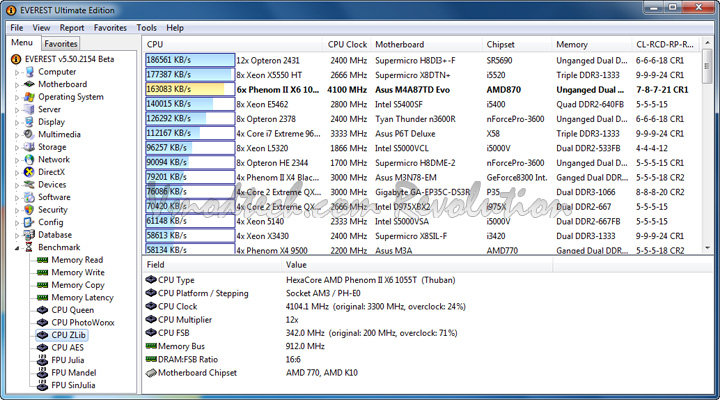Select the Computer icon in tree

pyautogui.click(x=29, y=72)
